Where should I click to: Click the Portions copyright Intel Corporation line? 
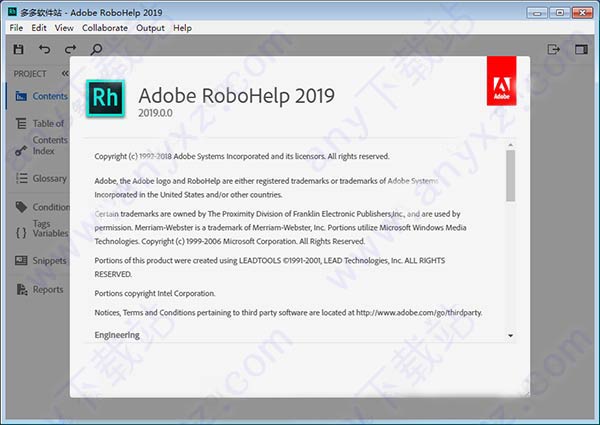click(155, 293)
